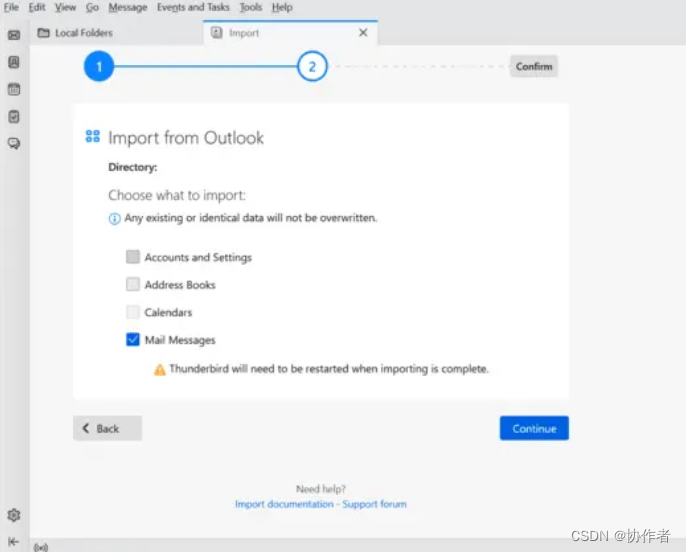686x552 pixels.
Task: Open the Edit menu
Action: (37, 7)
